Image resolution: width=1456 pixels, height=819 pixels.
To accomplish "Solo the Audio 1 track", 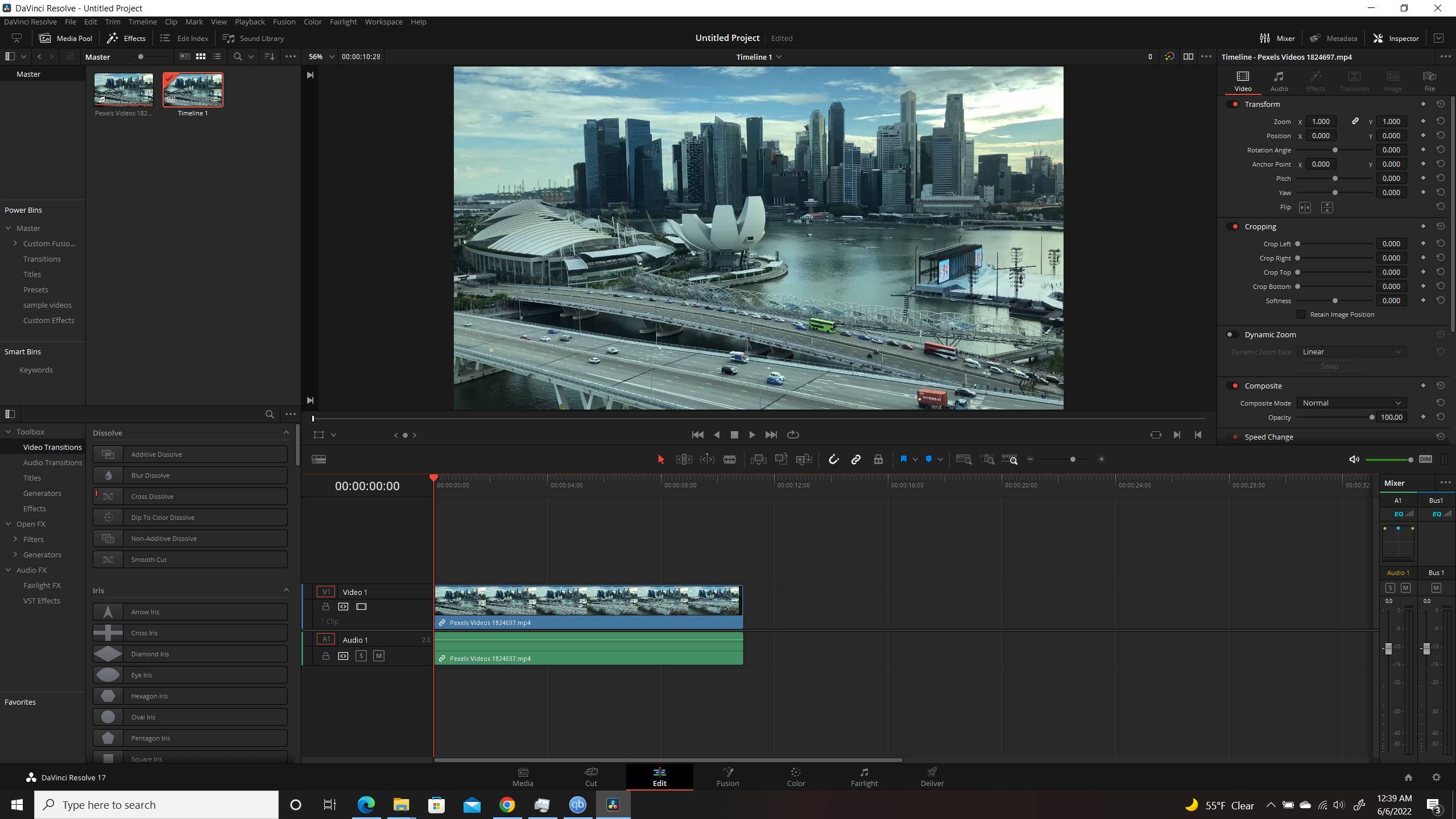I will (x=361, y=656).
